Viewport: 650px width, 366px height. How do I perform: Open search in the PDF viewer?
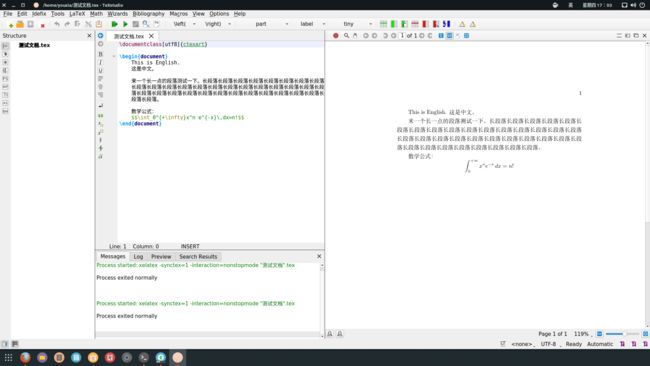tap(346, 36)
